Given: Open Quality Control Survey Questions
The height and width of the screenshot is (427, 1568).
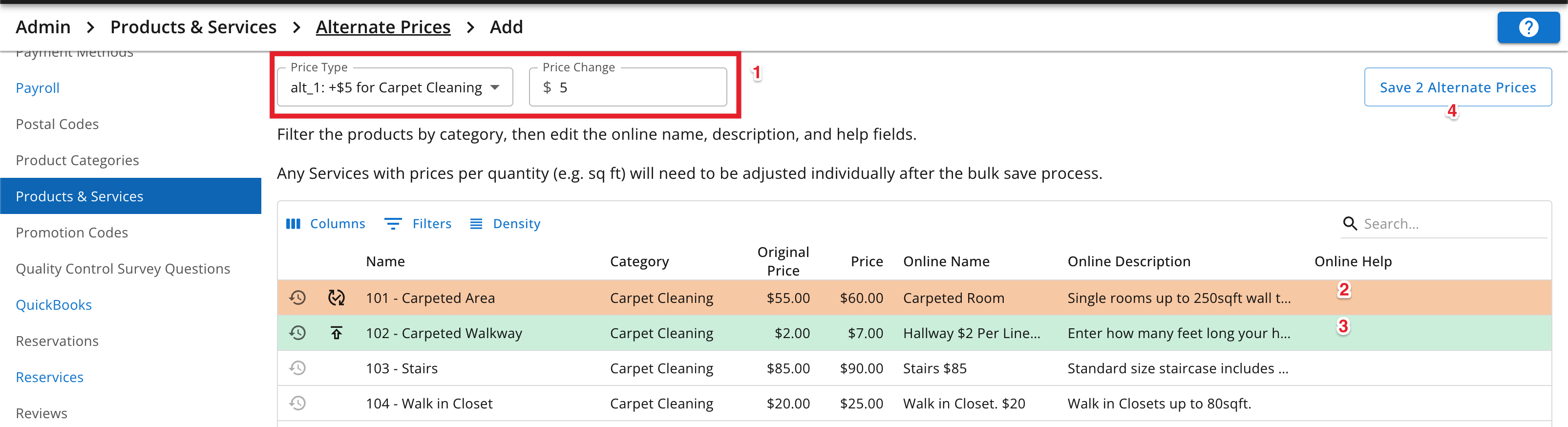Looking at the screenshot, I should [123, 269].
